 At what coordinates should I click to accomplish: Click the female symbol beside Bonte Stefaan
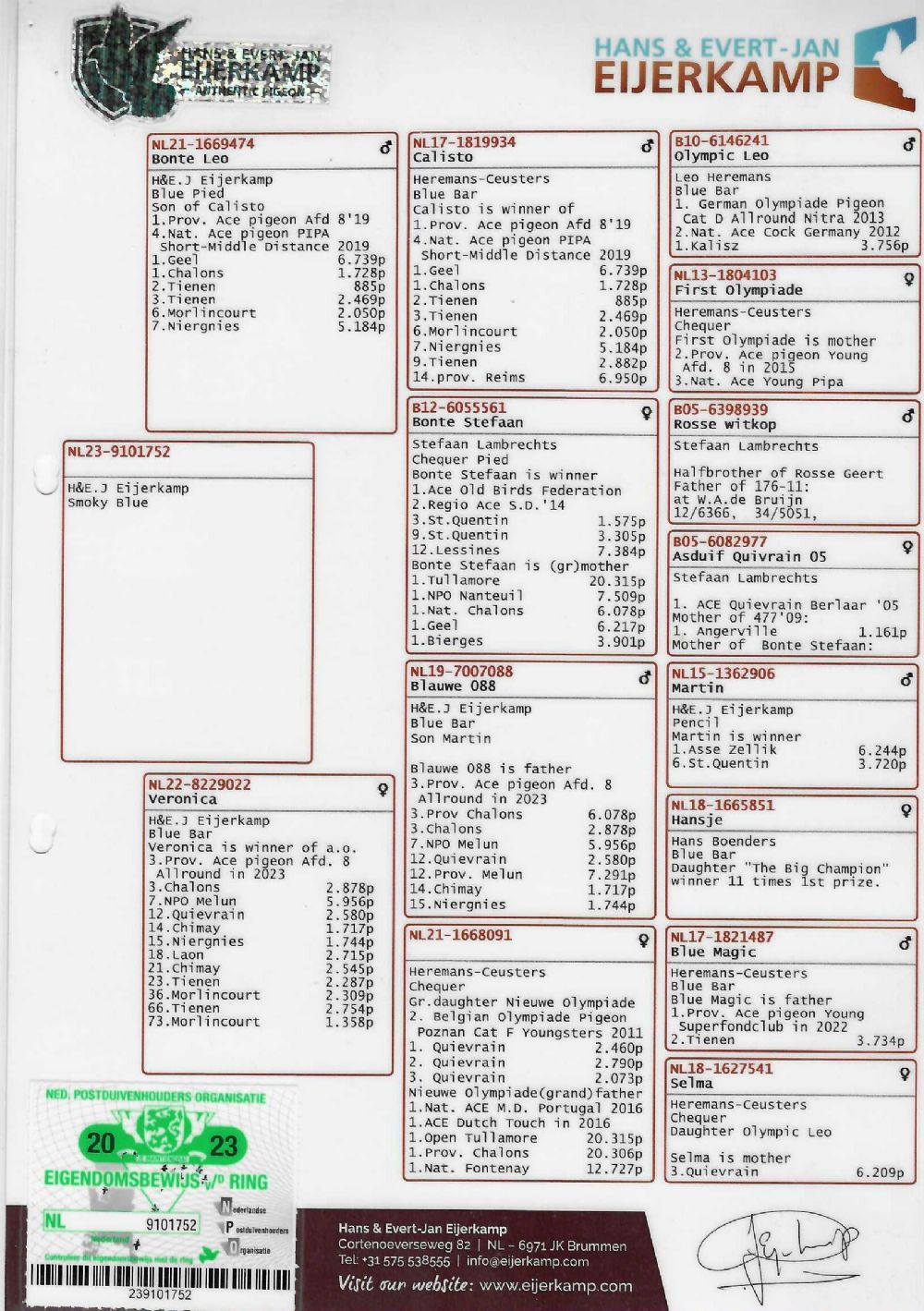coord(646,413)
